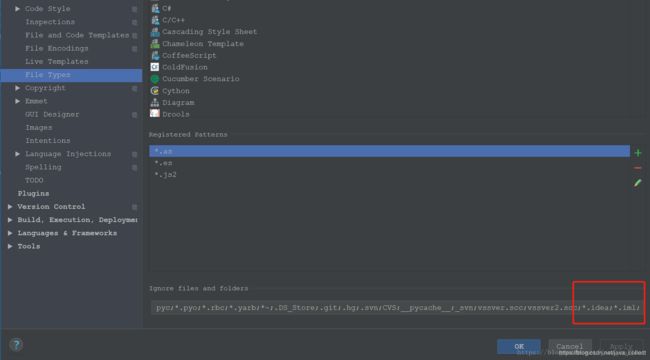
Task: Edit selected pattern with green pencil icon
Action: tap(638, 182)
